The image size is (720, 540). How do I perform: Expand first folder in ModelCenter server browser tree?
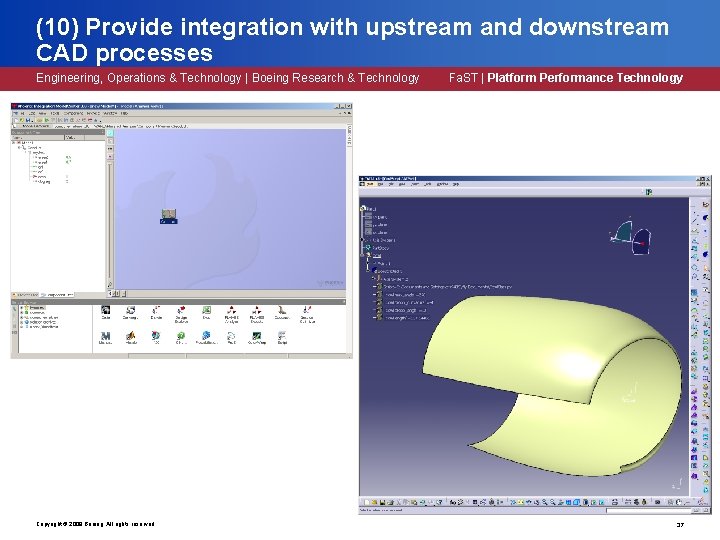click(x=22, y=308)
